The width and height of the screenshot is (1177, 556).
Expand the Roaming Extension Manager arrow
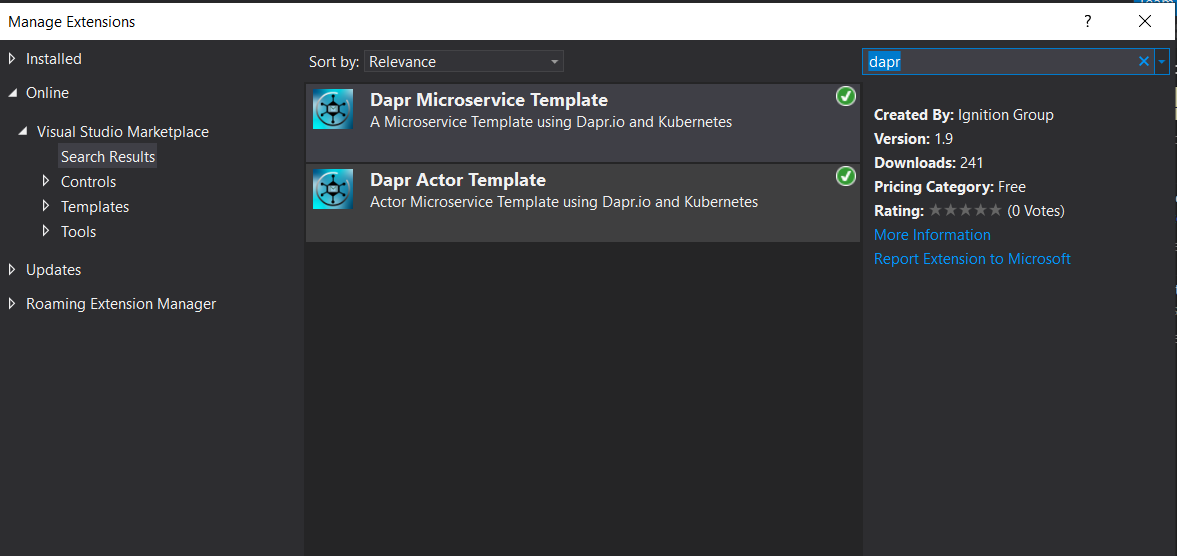click(x=12, y=303)
